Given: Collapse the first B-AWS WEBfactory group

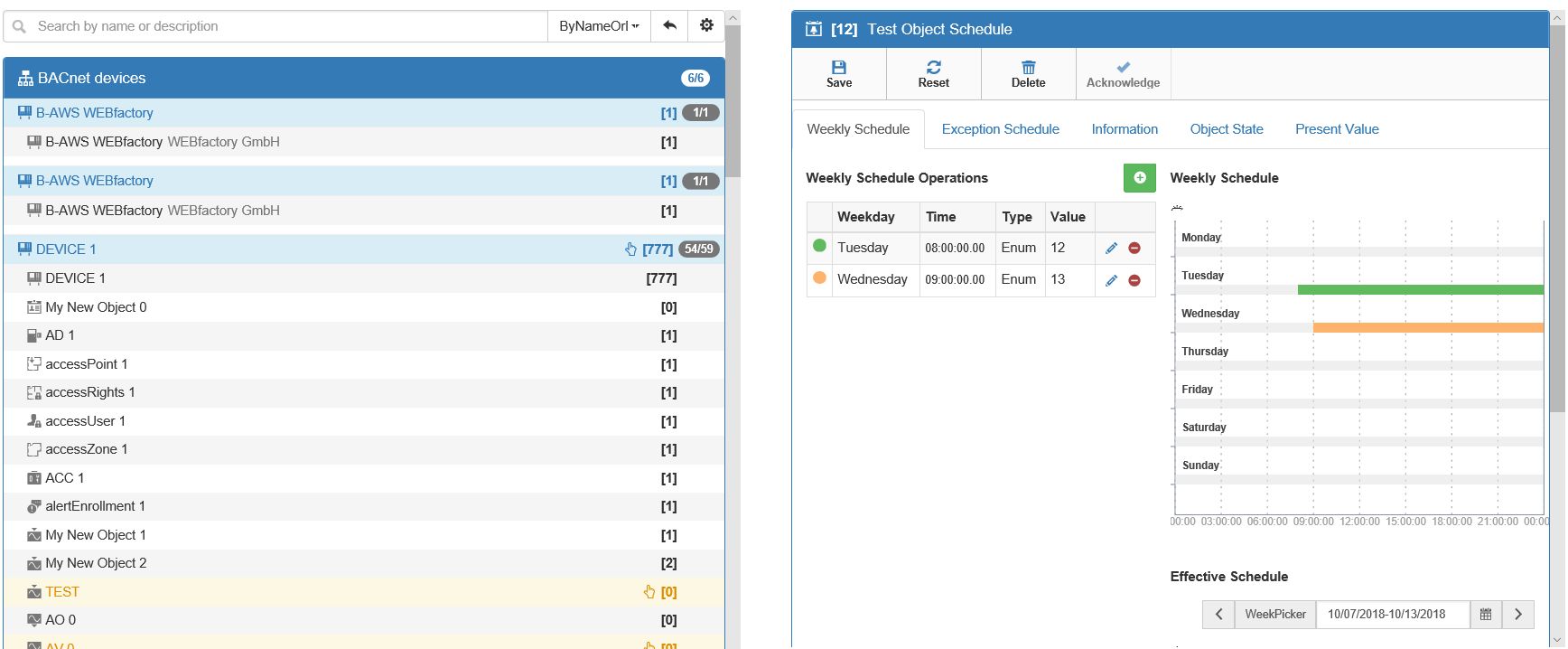Looking at the screenshot, I should 94,113.
